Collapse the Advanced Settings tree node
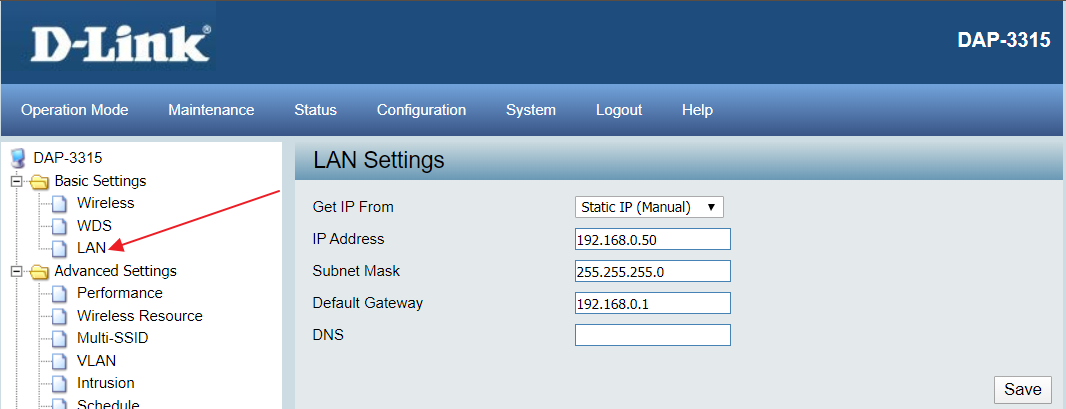The height and width of the screenshot is (409, 1066). [x=16, y=271]
